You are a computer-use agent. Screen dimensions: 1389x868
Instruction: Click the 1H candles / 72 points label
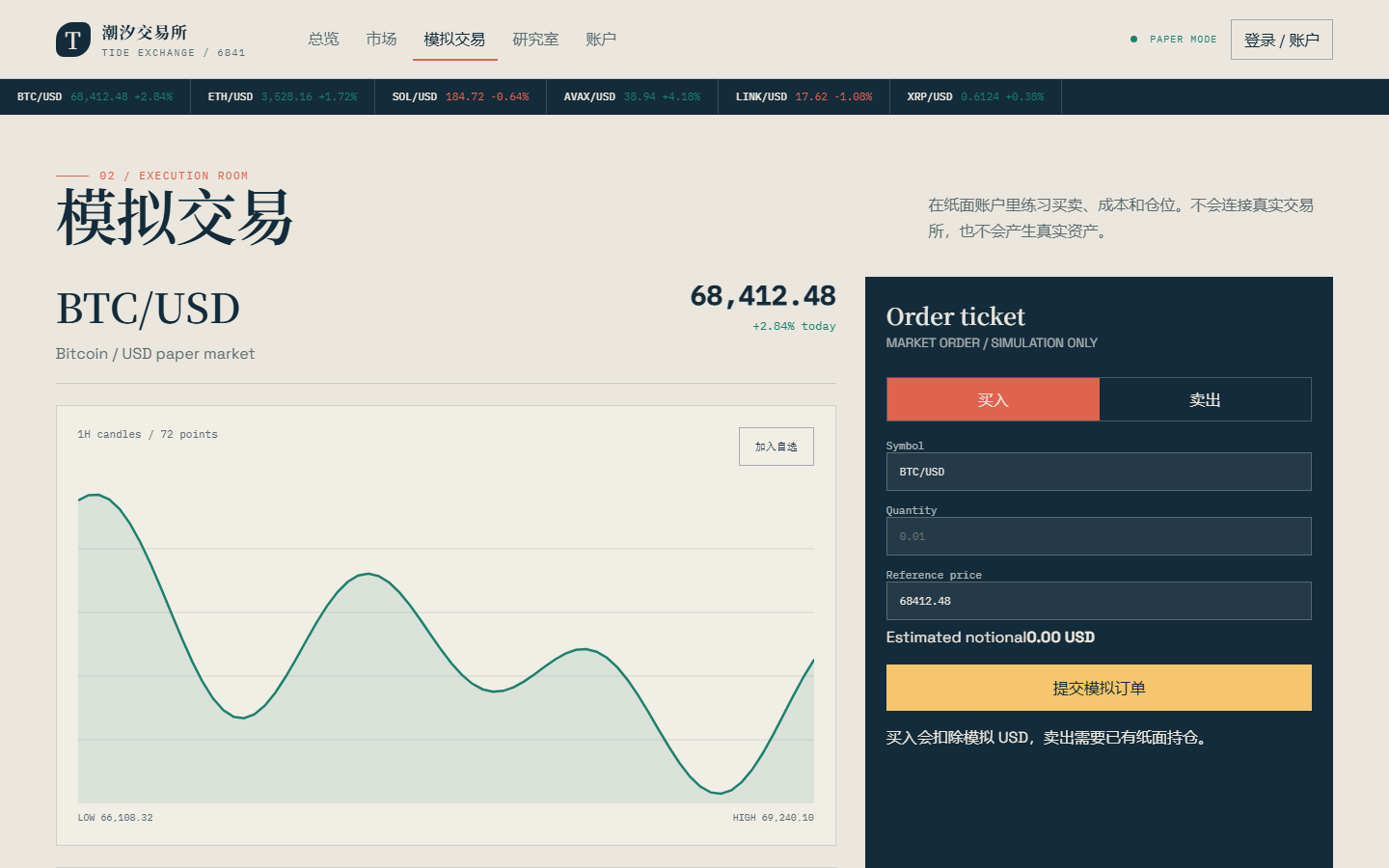click(148, 435)
